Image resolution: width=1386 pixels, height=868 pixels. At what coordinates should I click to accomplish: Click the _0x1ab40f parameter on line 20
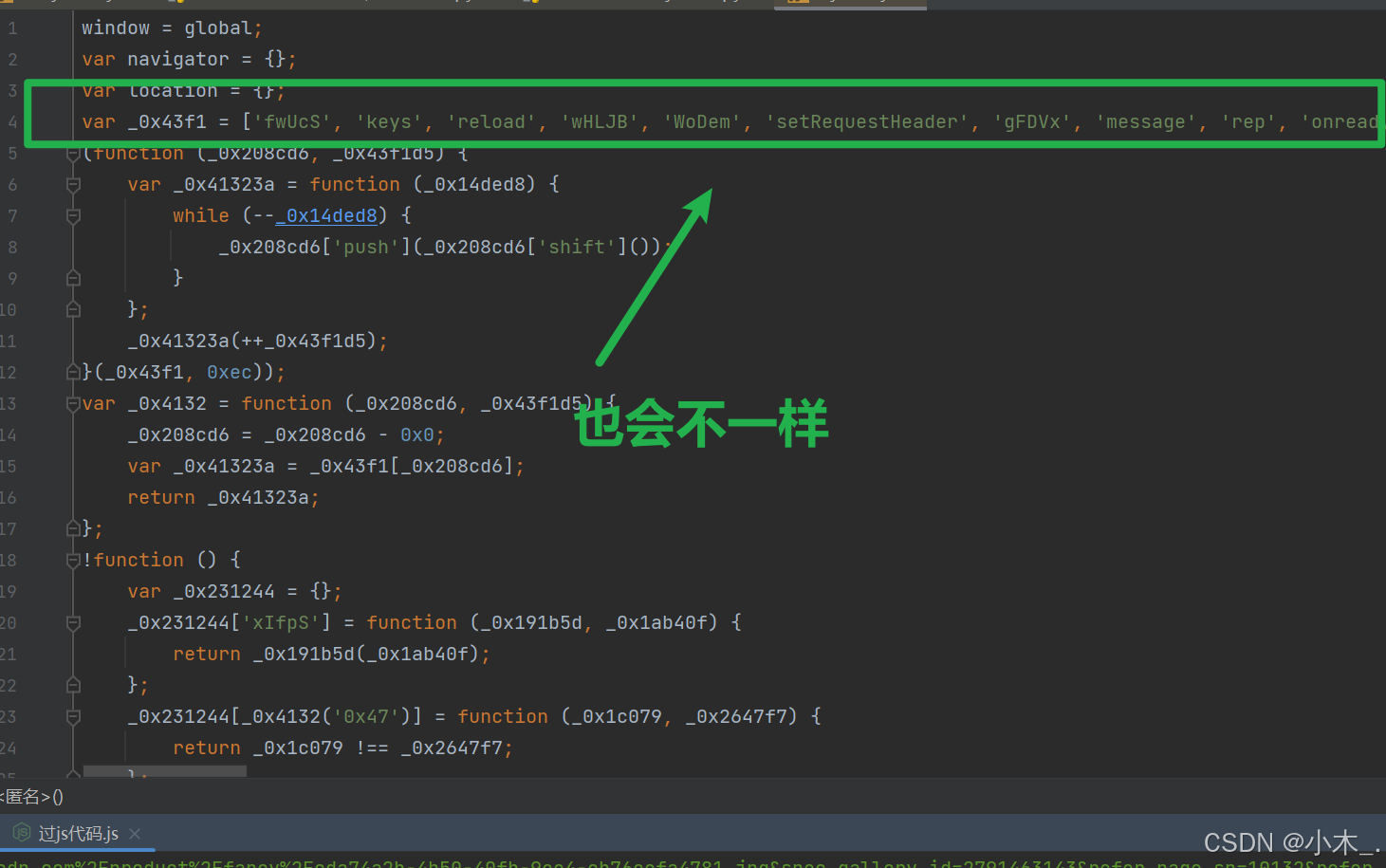pos(656,623)
